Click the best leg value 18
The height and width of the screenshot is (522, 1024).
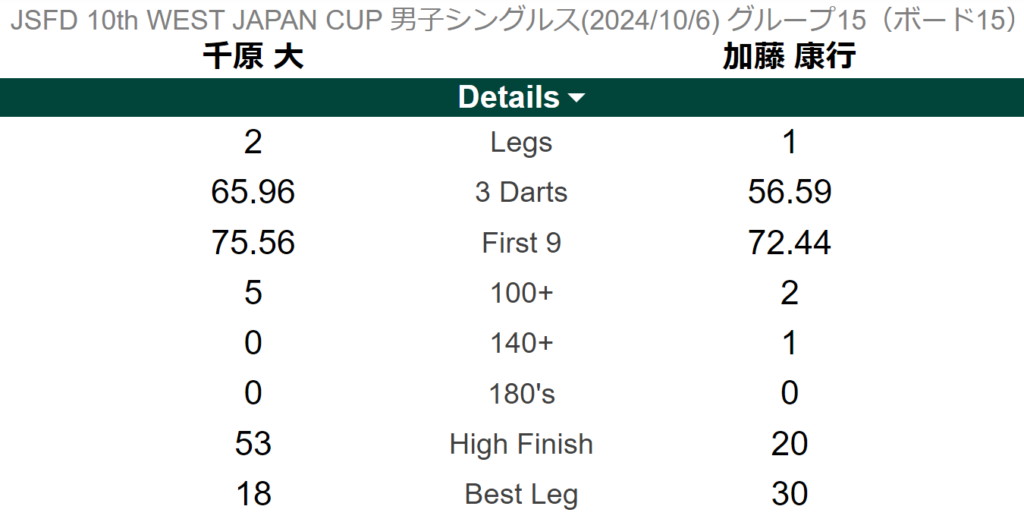(x=253, y=493)
